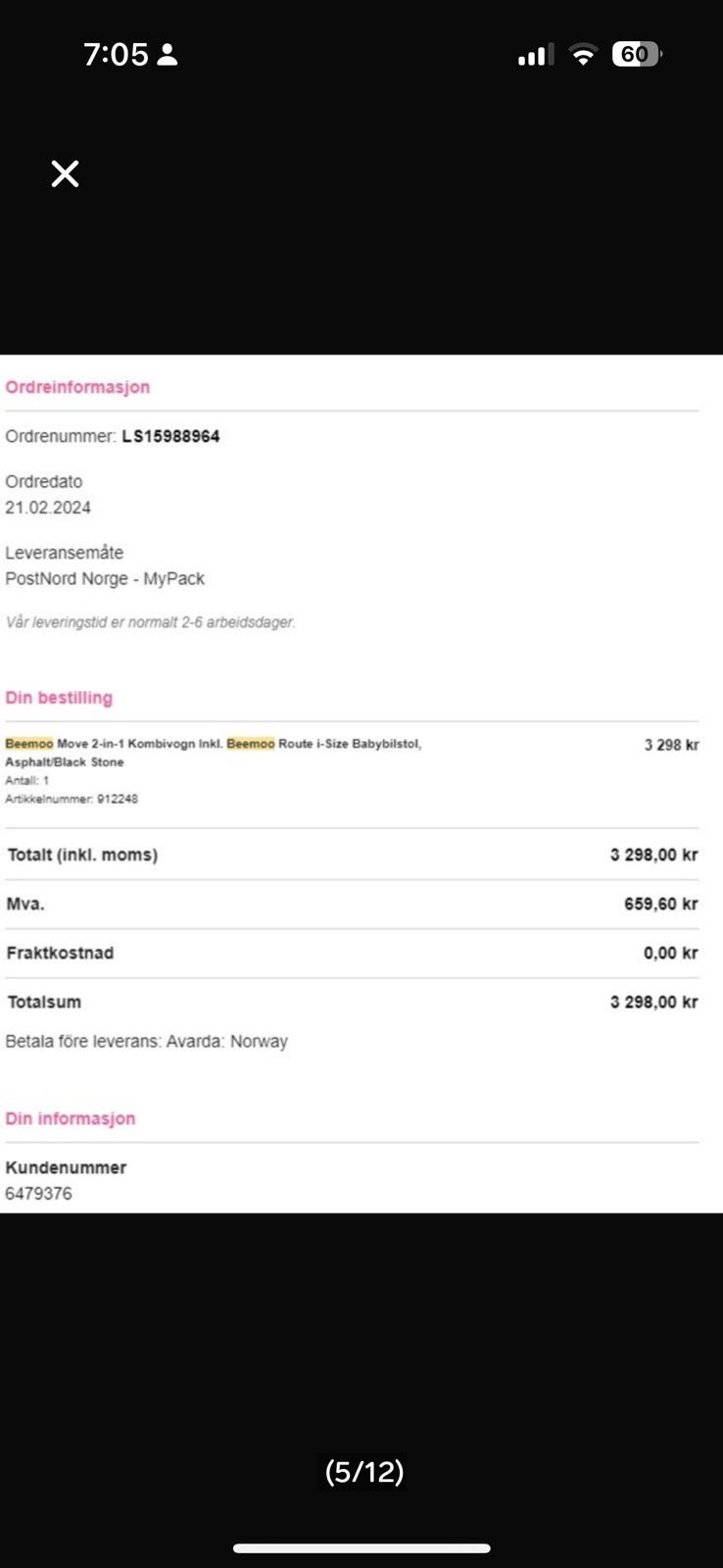Tap customer number 6479376

tap(38, 1194)
